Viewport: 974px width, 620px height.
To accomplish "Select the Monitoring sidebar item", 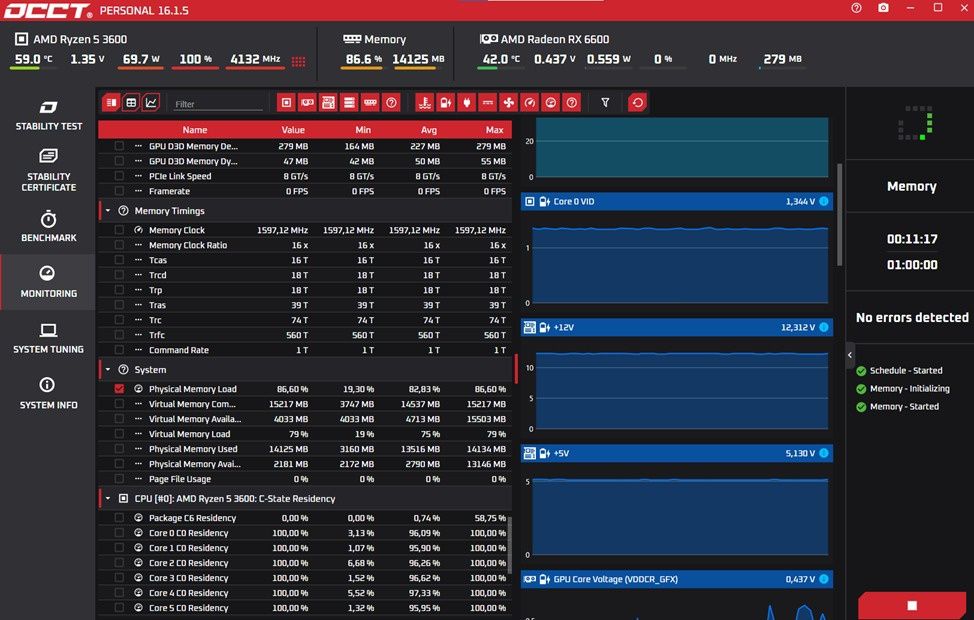I will (x=48, y=281).
